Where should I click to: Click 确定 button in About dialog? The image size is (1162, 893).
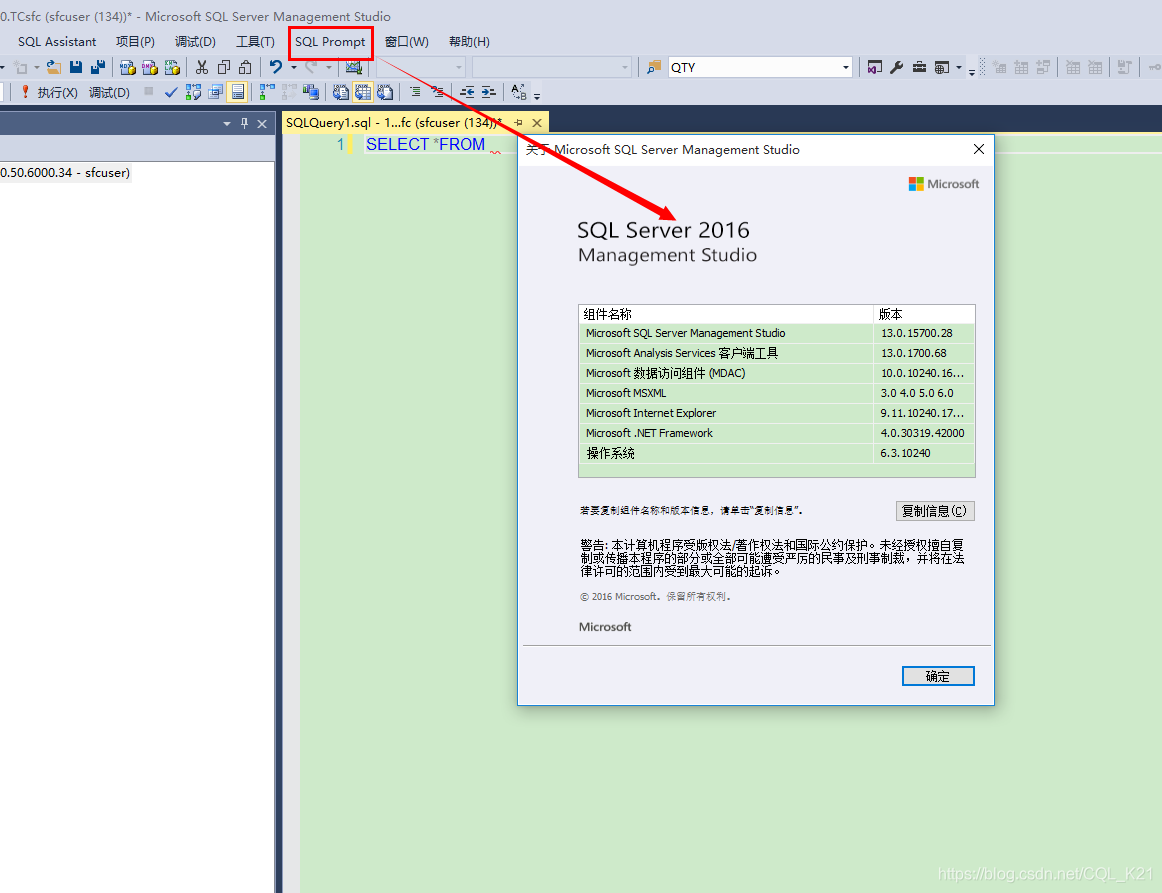point(937,676)
